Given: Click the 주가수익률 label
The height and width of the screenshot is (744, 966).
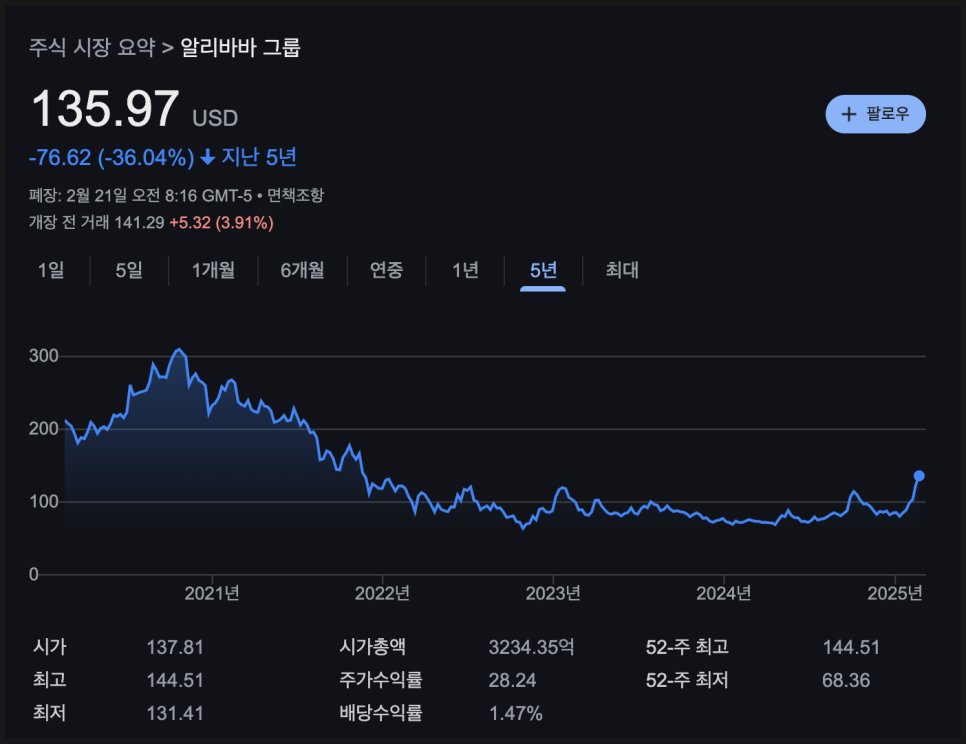Looking at the screenshot, I should (x=381, y=680).
